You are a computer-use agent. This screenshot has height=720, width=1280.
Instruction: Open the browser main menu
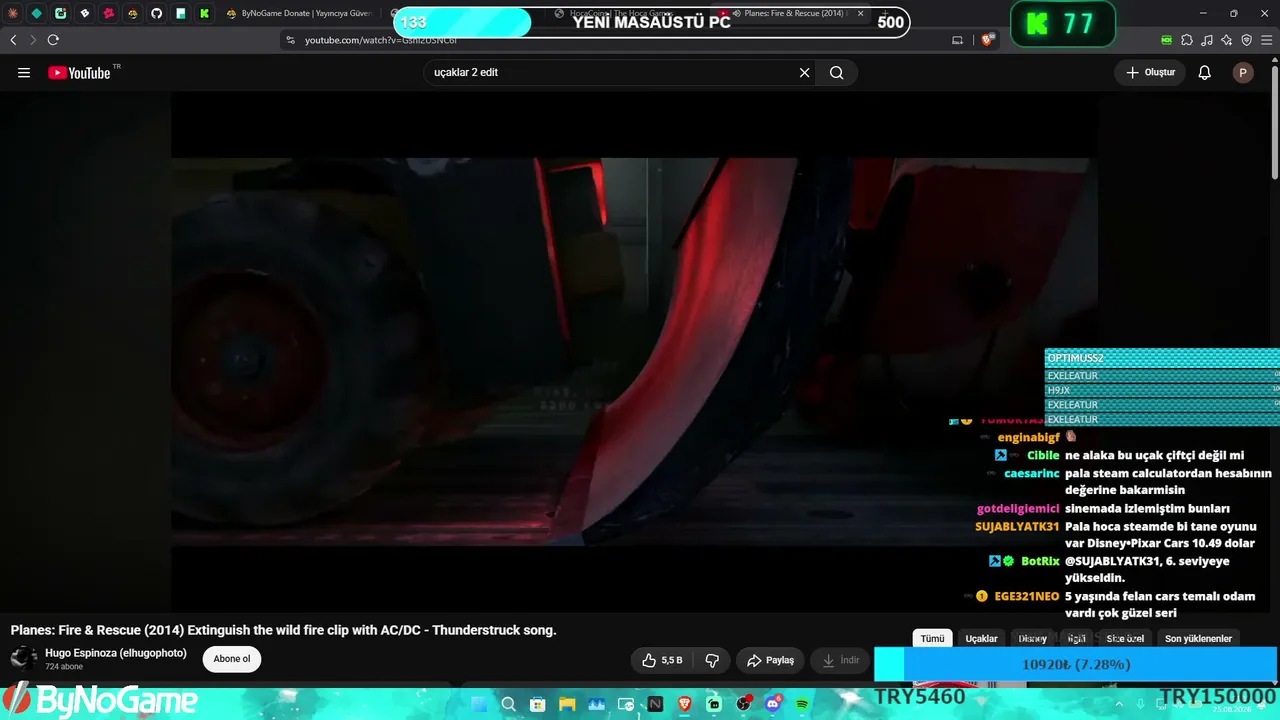[1266, 40]
